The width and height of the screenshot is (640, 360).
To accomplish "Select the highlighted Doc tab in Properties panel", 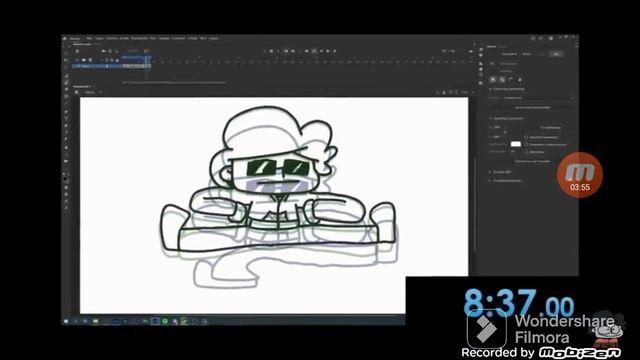I will point(556,54).
